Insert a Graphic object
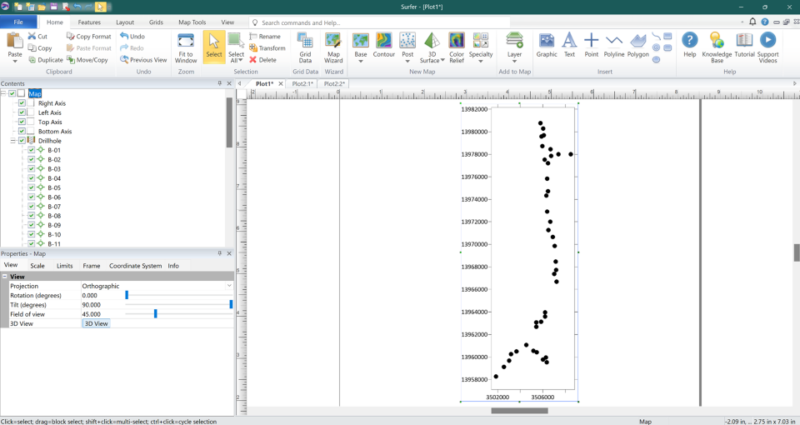Viewport: 800px width, 425px height. click(x=546, y=45)
